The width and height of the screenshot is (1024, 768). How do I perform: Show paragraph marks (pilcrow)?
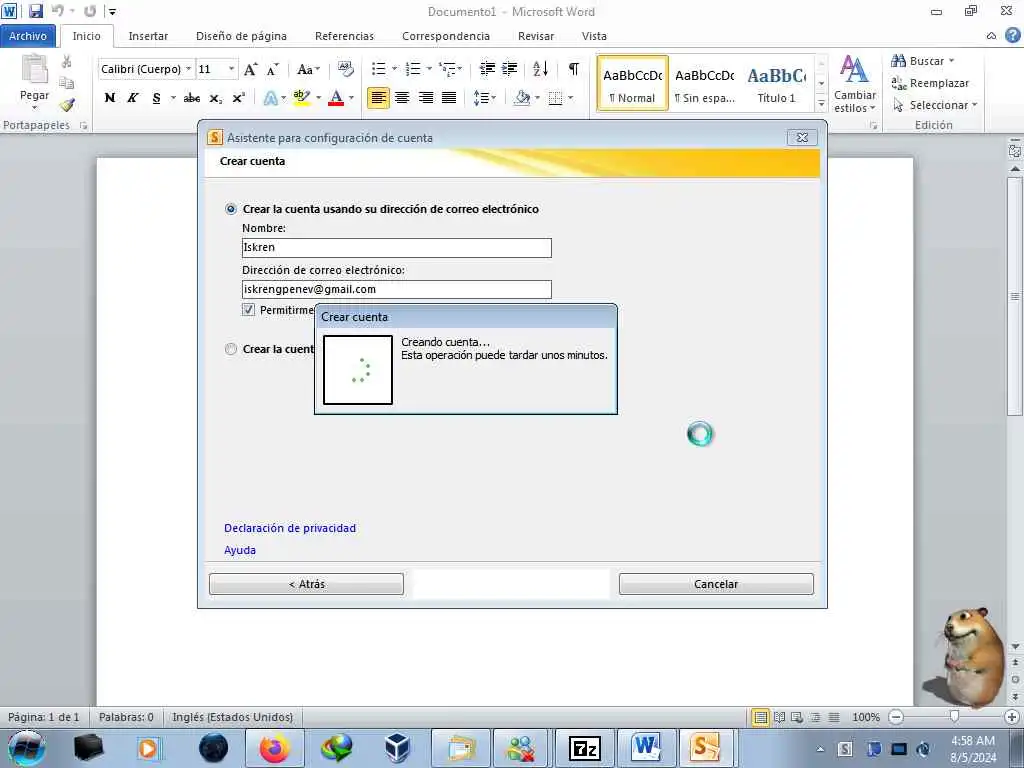pos(573,69)
